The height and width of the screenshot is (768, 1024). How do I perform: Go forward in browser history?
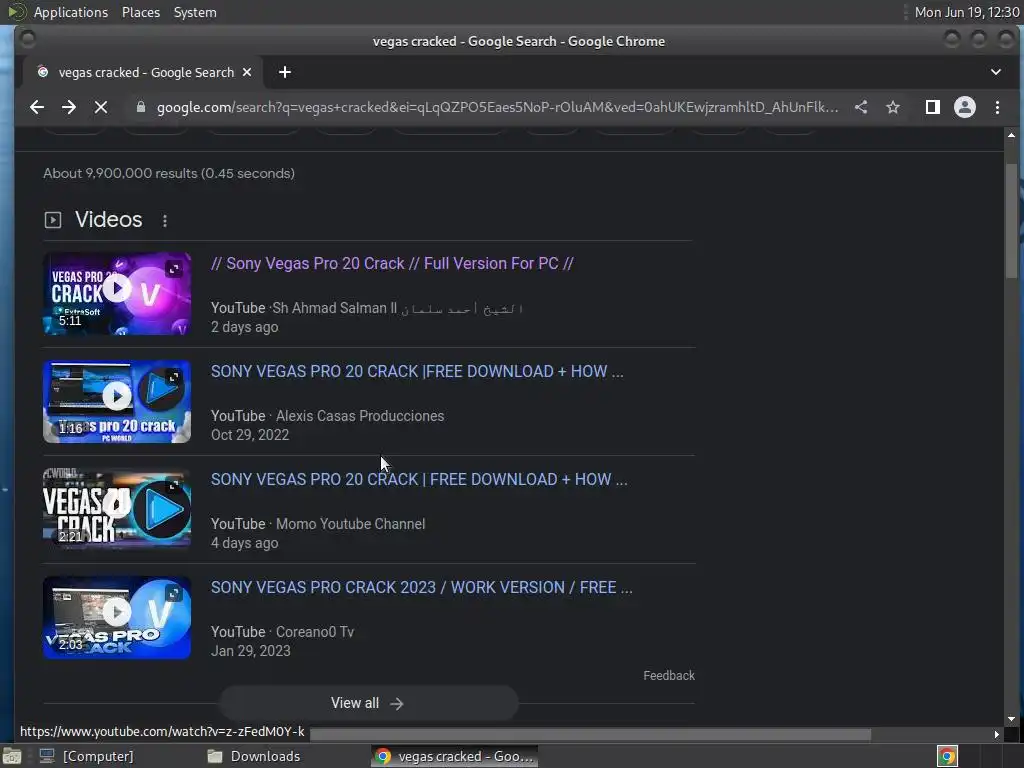[69, 107]
